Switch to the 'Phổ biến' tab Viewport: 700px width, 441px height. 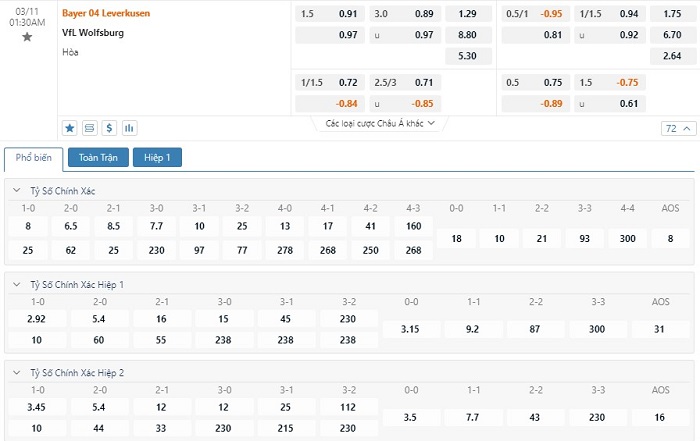pos(34,158)
